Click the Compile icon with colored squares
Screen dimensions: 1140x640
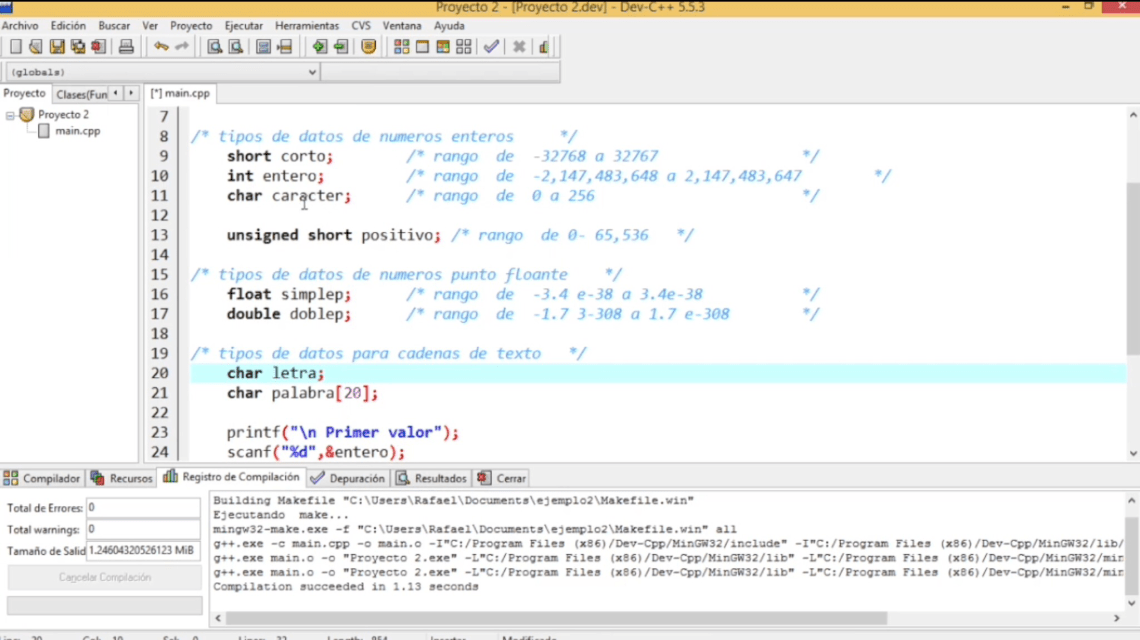(401, 46)
